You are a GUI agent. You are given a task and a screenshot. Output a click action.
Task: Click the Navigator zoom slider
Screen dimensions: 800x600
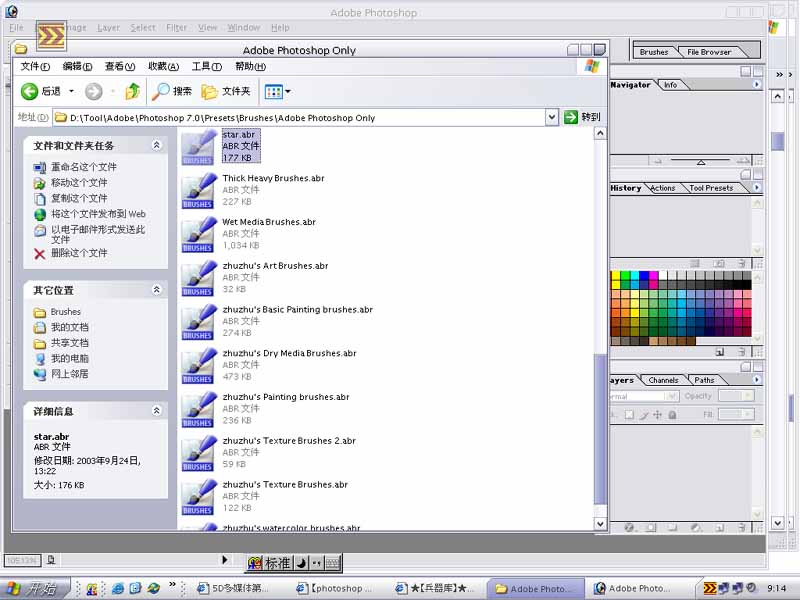(701, 161)
